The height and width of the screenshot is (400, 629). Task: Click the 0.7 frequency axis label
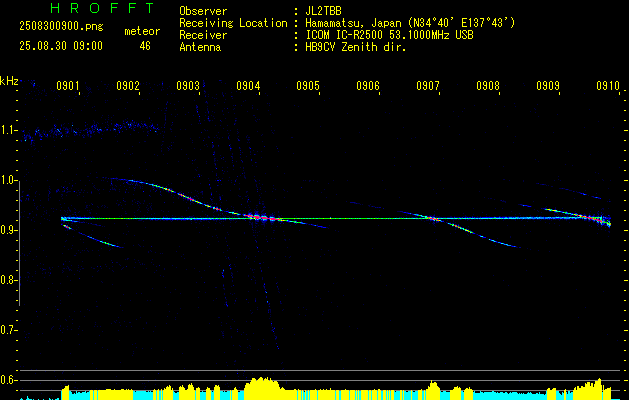9,331
